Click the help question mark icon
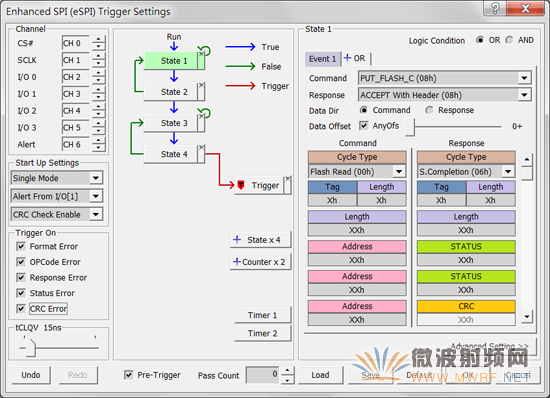The width and height of the screenshot is (550, 398). click(x=495, y=8)
